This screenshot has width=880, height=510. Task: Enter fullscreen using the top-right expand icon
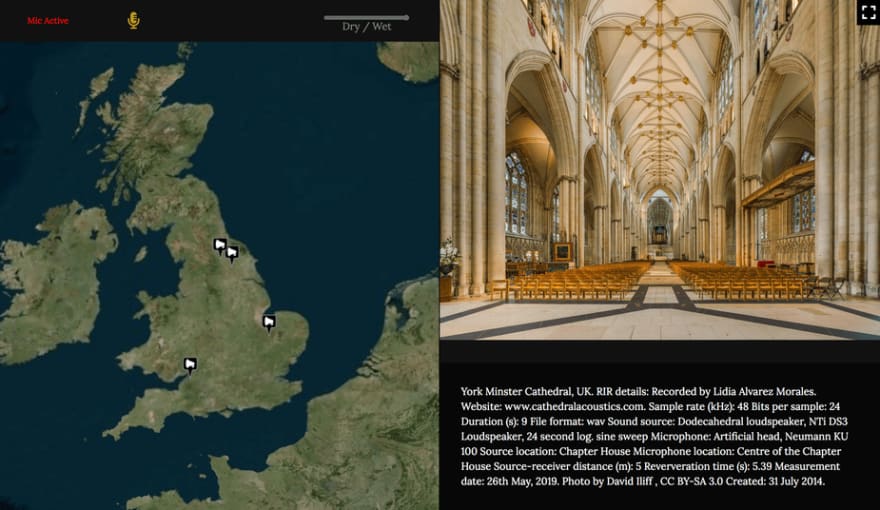[868, 12]
